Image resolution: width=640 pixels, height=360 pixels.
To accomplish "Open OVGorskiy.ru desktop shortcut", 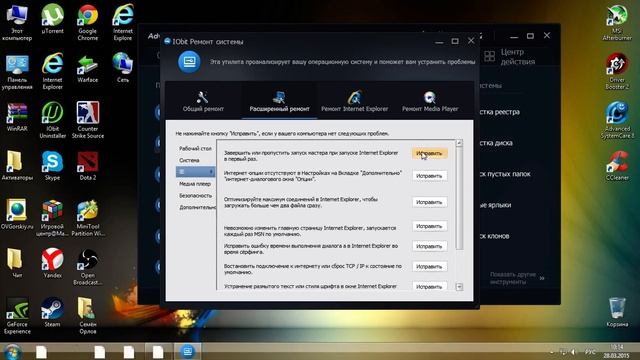I will point(17,215).
